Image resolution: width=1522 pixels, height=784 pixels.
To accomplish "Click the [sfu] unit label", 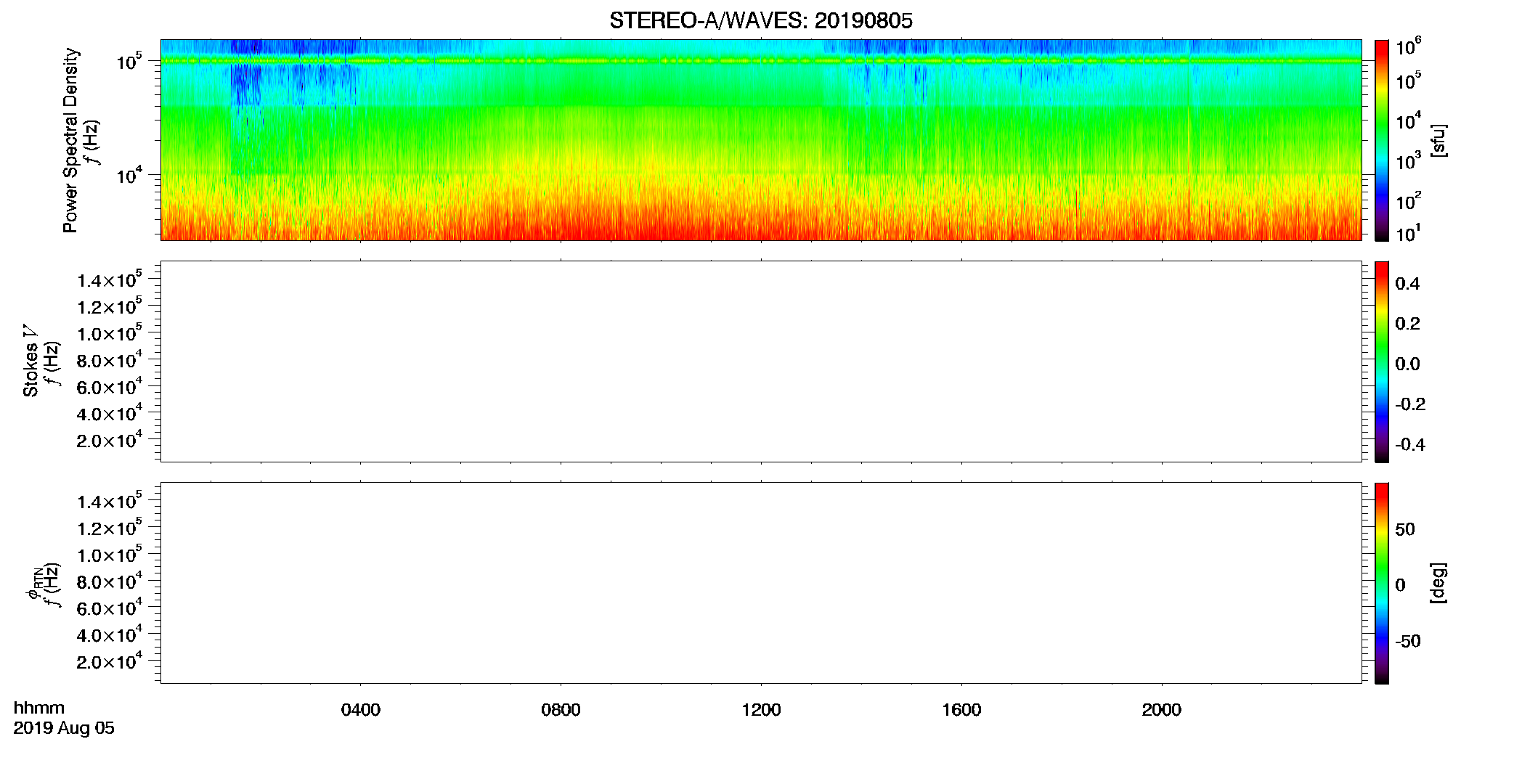I will [x=1438, y=140].
